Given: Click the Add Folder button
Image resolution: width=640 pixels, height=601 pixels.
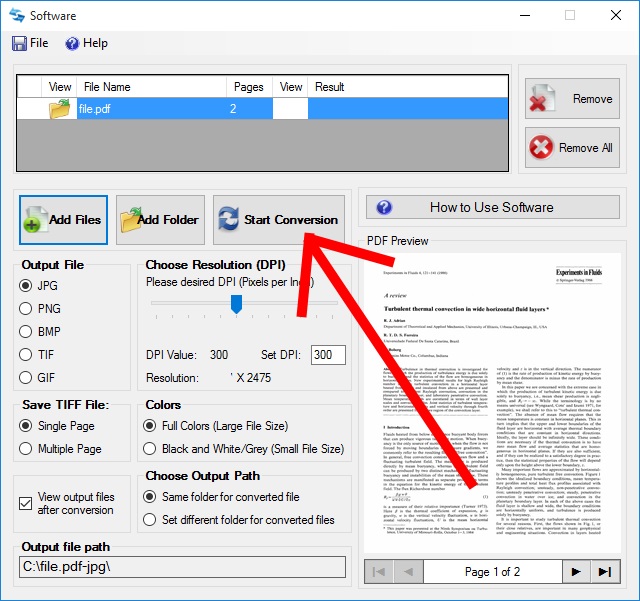Looking at the screenshot, I should point(160,220).
